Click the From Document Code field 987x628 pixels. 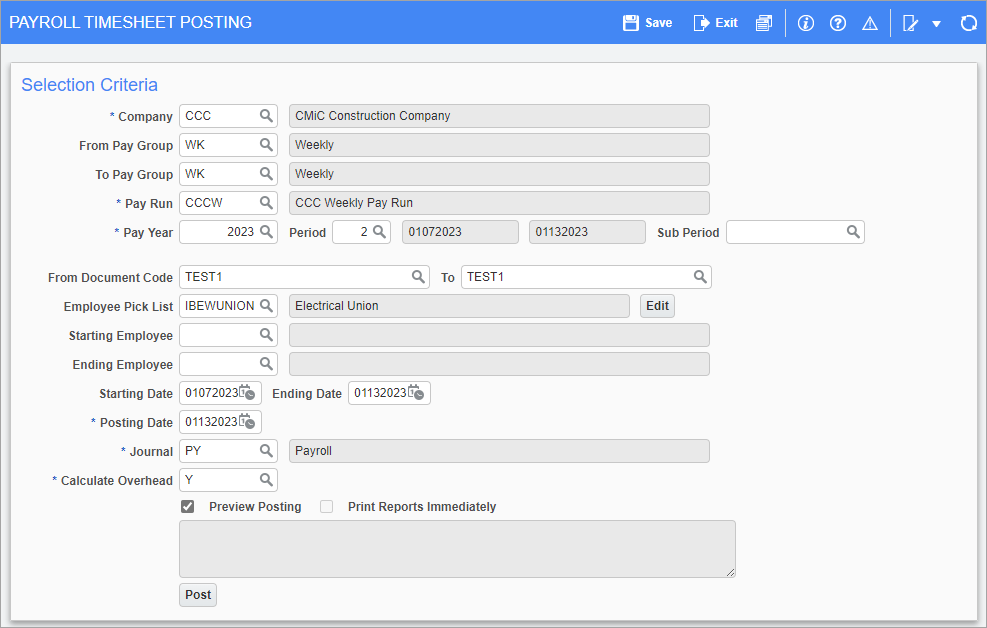295,277
